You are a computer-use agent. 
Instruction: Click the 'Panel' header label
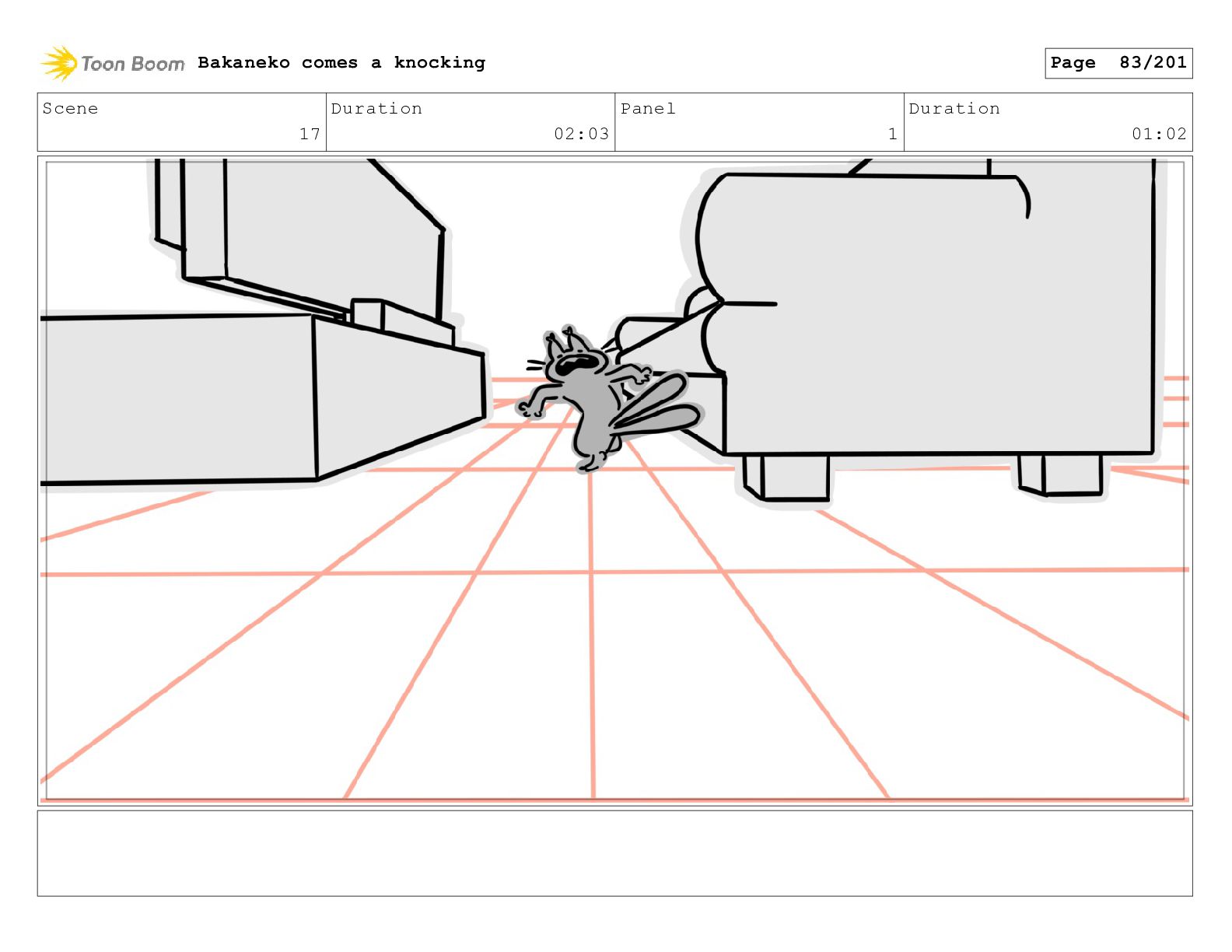point(648,109)
